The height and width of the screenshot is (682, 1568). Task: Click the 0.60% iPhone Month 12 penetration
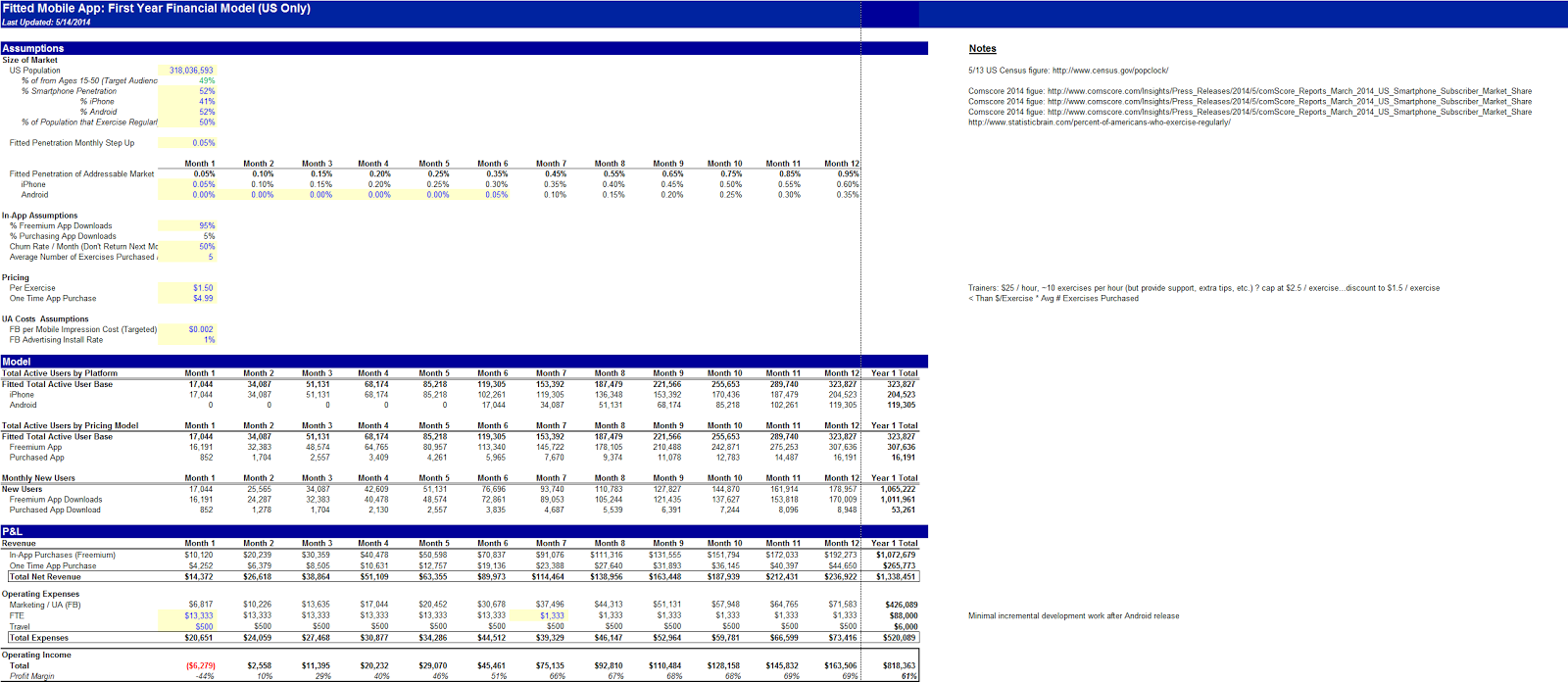click(848, 184)
